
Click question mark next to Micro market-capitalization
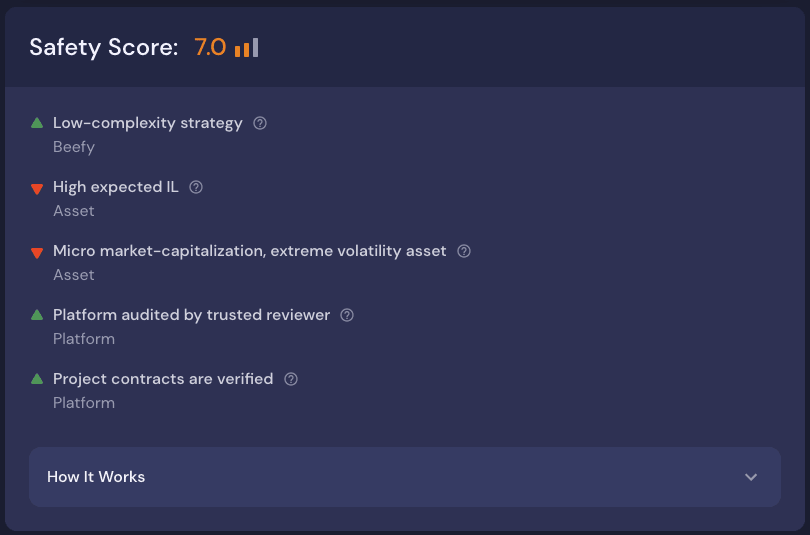(x=464, y=251)
